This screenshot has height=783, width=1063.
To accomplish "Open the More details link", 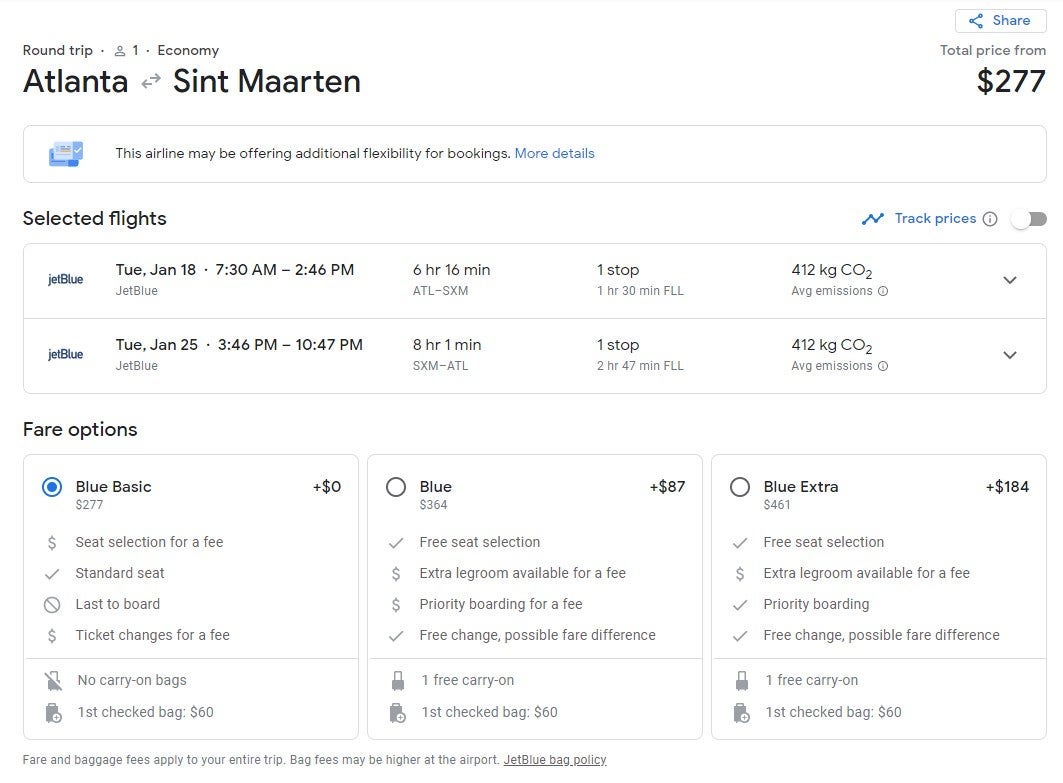I will tap(554, 153).
